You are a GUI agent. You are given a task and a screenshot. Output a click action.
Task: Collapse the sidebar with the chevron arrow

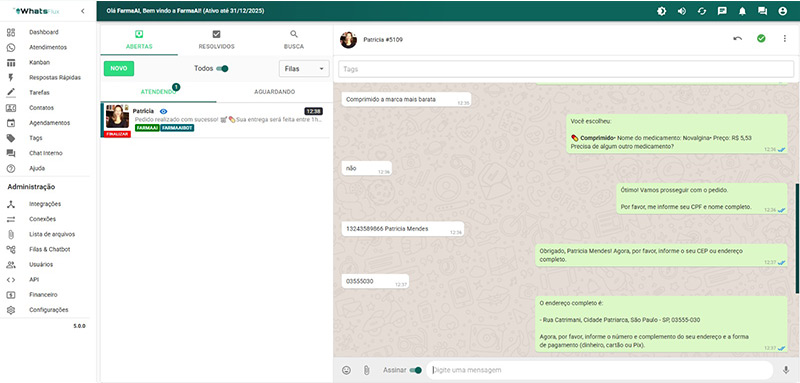click(x=83, y=11)
